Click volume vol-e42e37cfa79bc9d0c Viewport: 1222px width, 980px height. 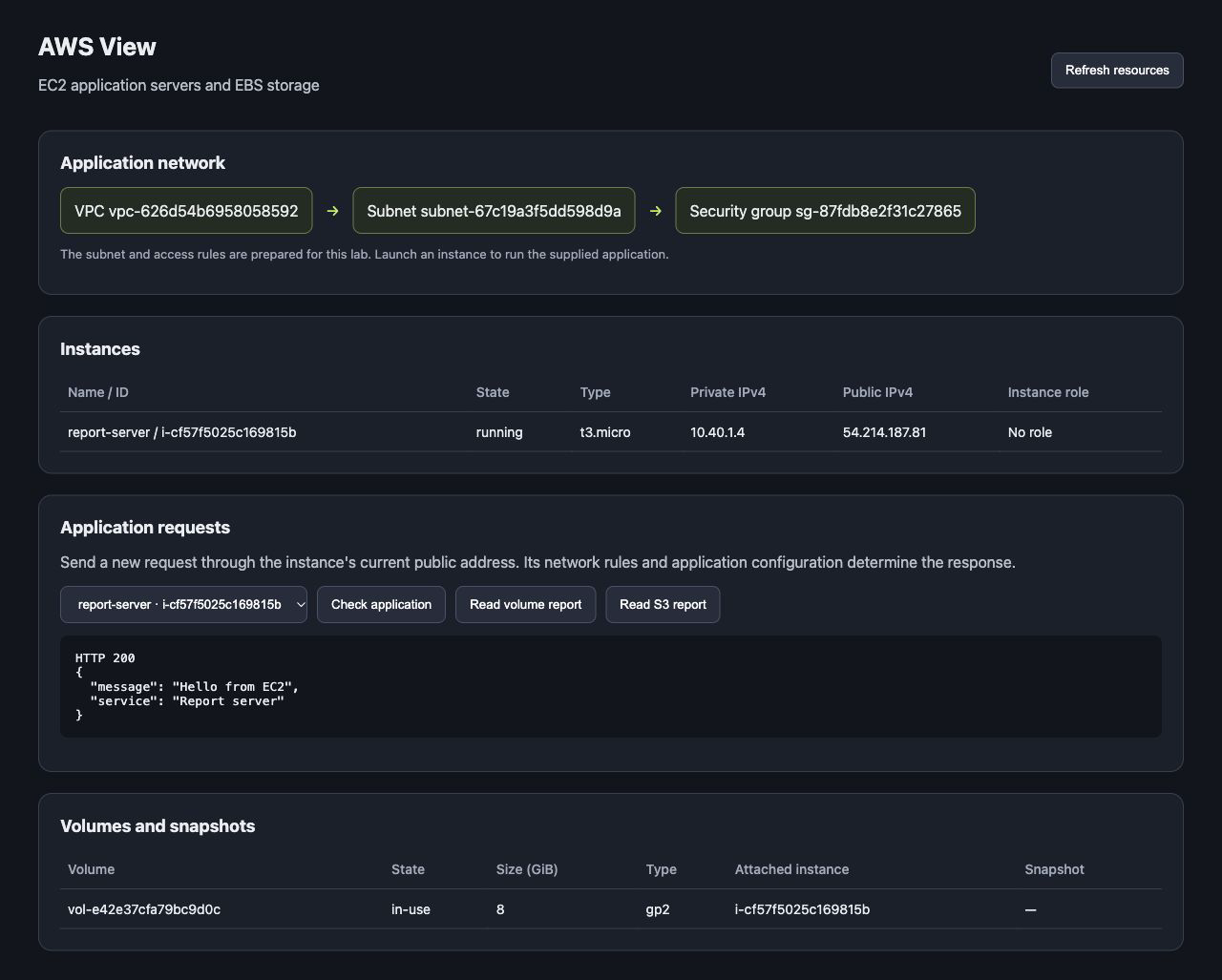click(144, 909)
